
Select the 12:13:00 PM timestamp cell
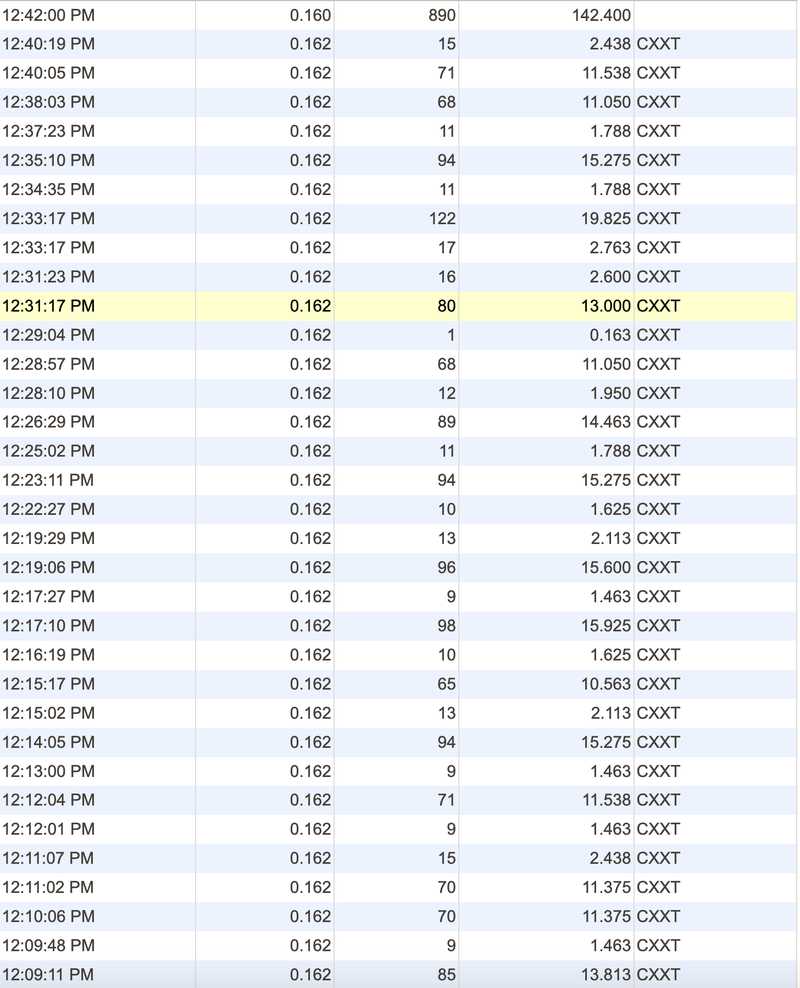click(48, 770)
